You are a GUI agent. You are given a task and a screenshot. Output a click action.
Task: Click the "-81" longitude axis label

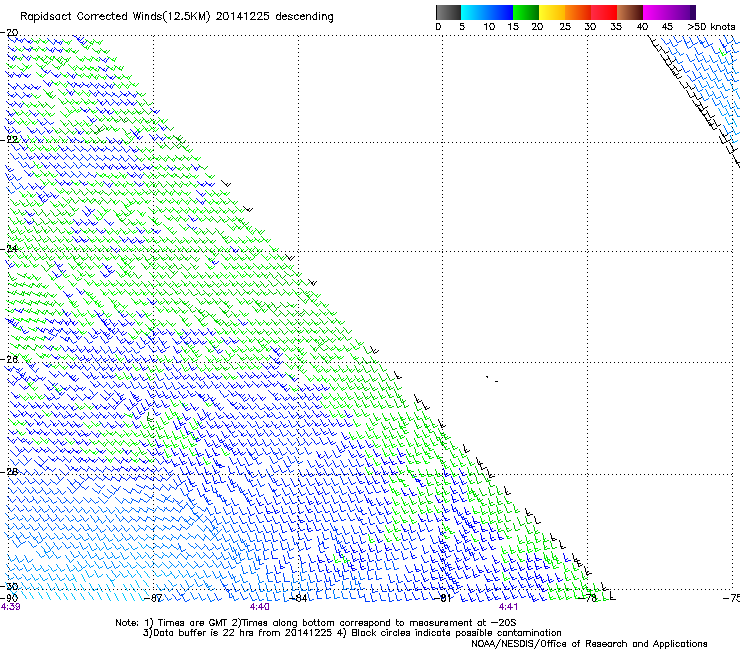tap(442, 598)
